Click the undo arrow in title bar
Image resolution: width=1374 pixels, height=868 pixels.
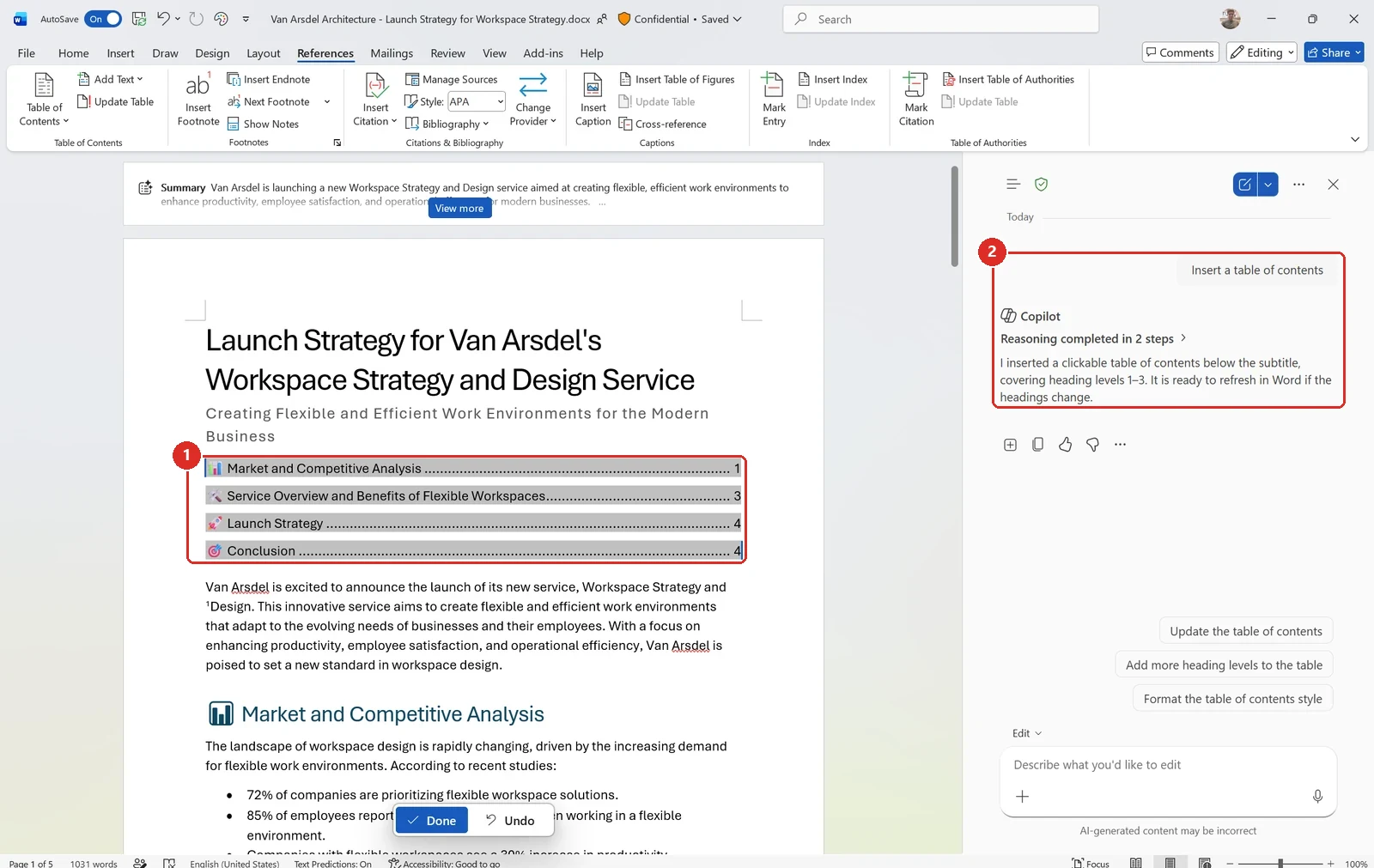[x=163, y=18]
